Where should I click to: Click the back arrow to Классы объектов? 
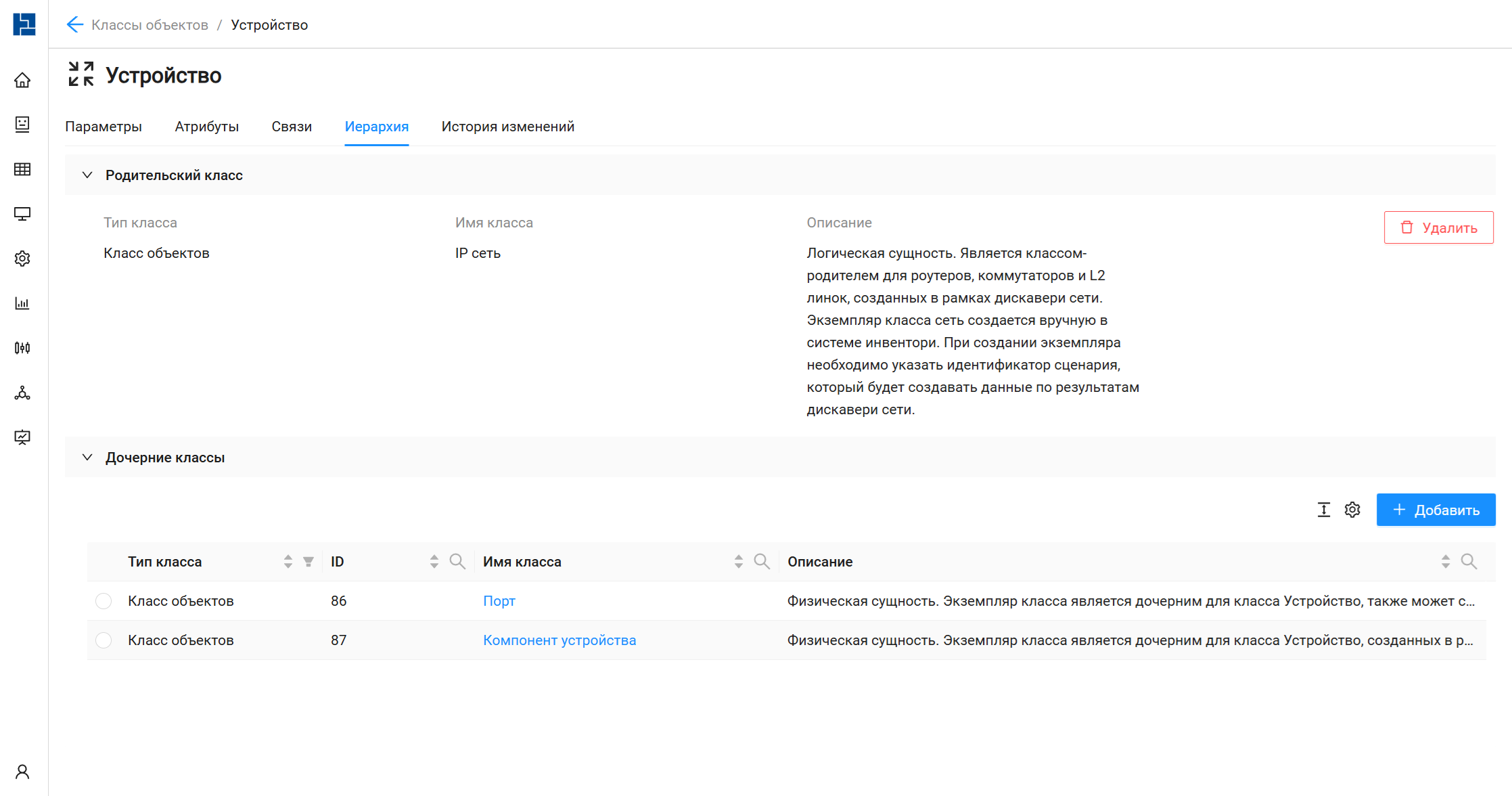click(x=74, y=25)
